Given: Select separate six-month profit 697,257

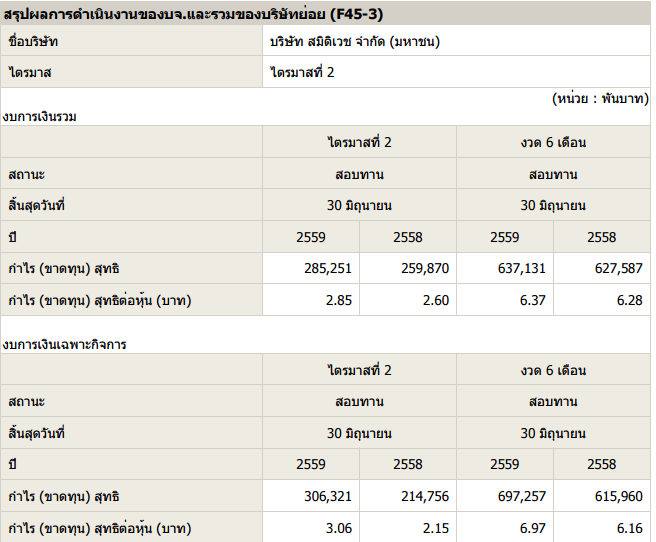Looking at the screenshot, I should pos(522,496).
